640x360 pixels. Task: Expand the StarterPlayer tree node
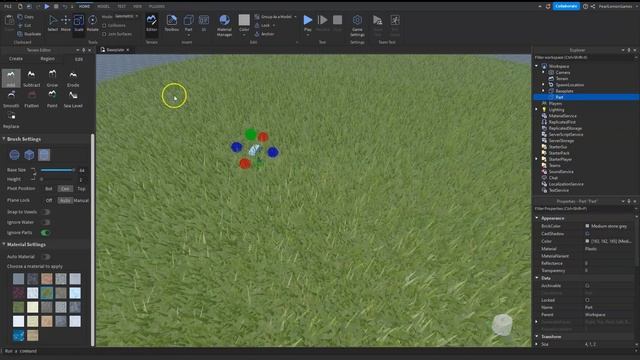coord(537,159)
